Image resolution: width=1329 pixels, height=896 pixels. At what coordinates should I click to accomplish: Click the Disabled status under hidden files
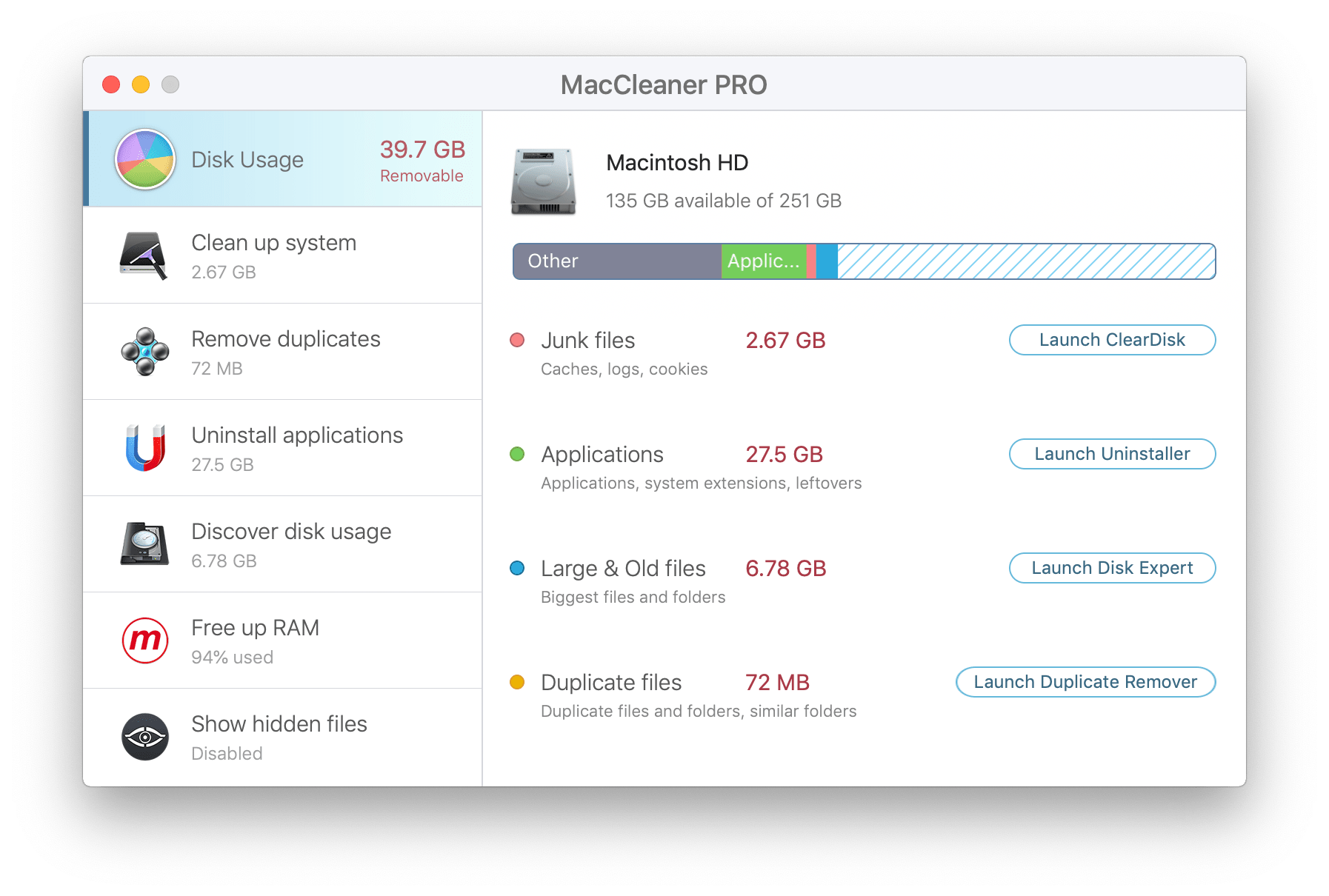click(x=227, y=754)
